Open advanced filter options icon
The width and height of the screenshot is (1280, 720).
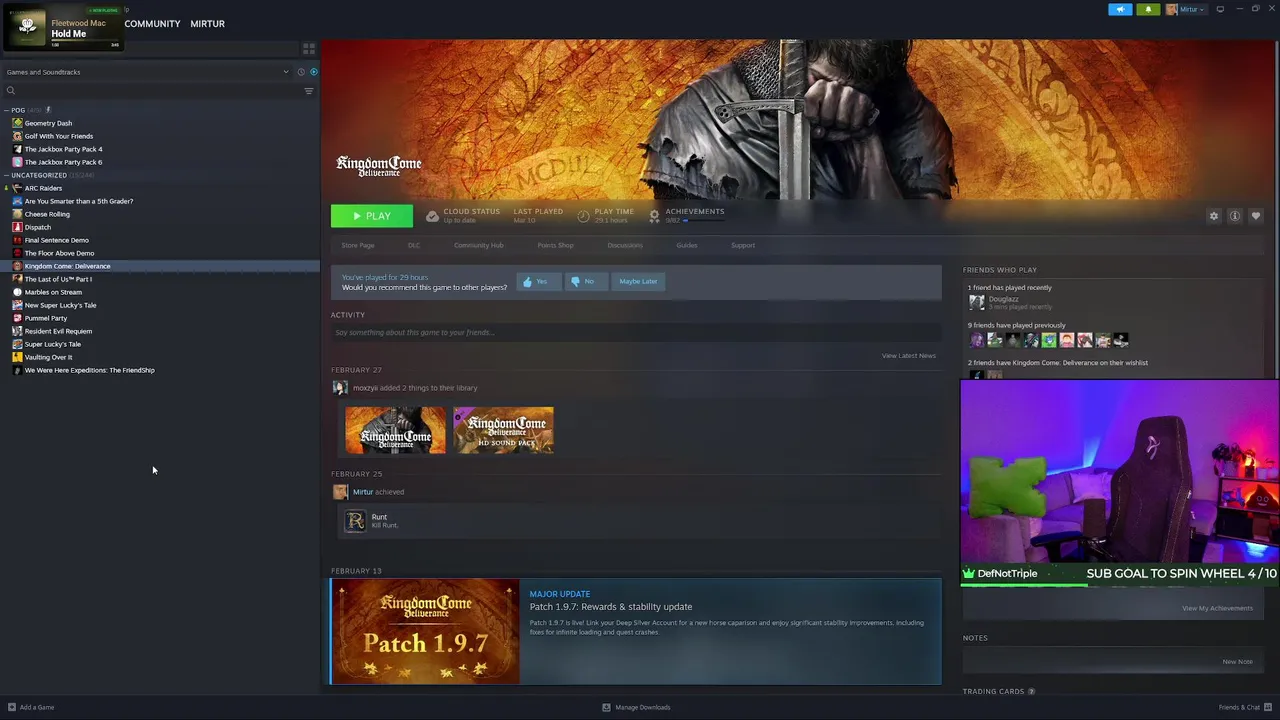[309, 91]
